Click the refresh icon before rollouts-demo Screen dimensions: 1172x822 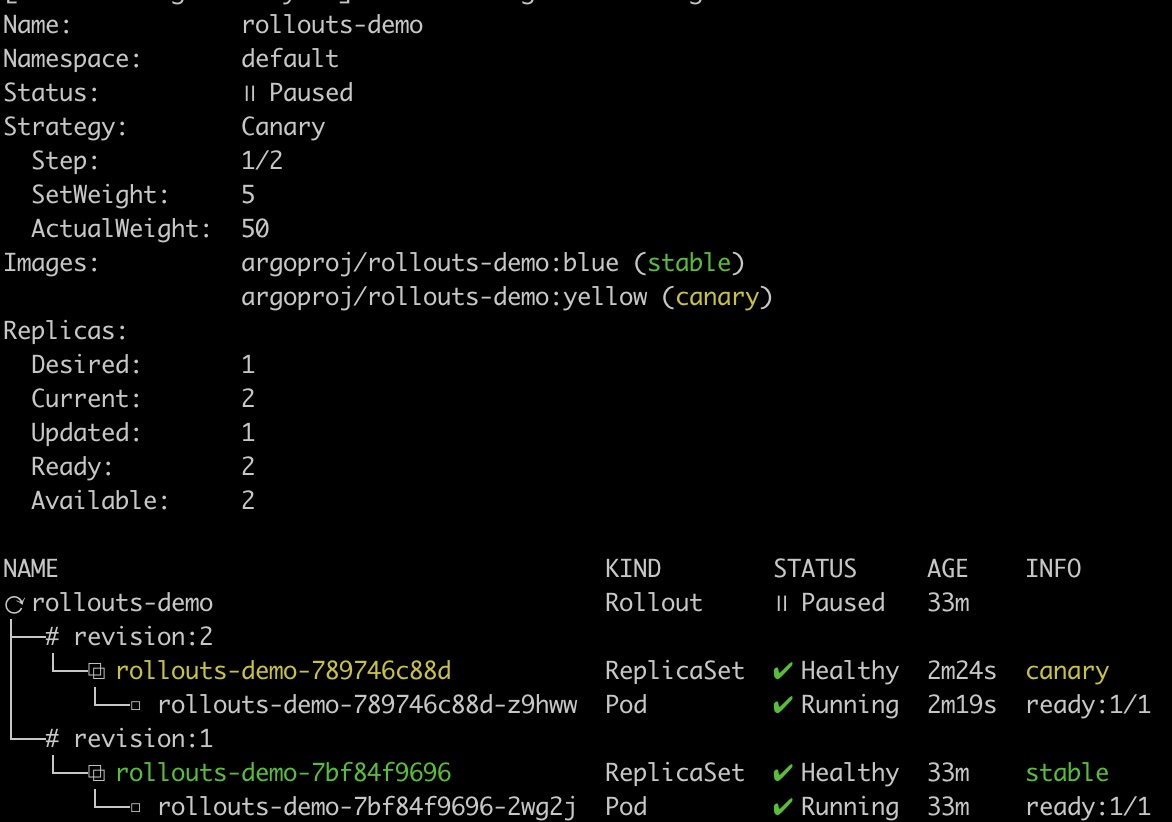(15, 604)
